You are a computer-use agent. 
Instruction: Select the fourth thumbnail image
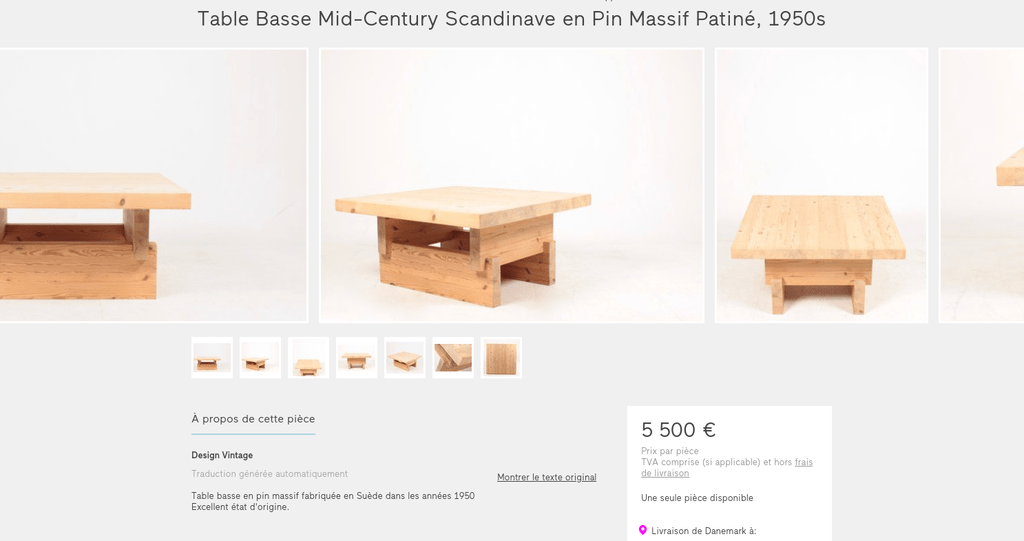pos(357,357)
